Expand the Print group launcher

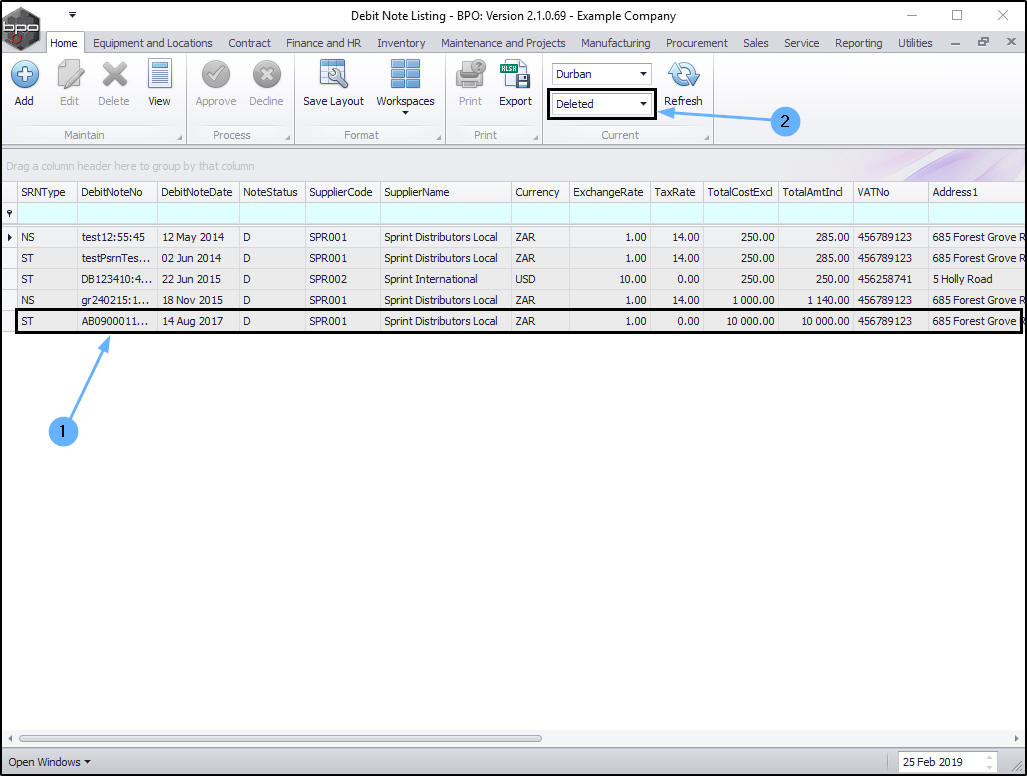tap(536, 138)
